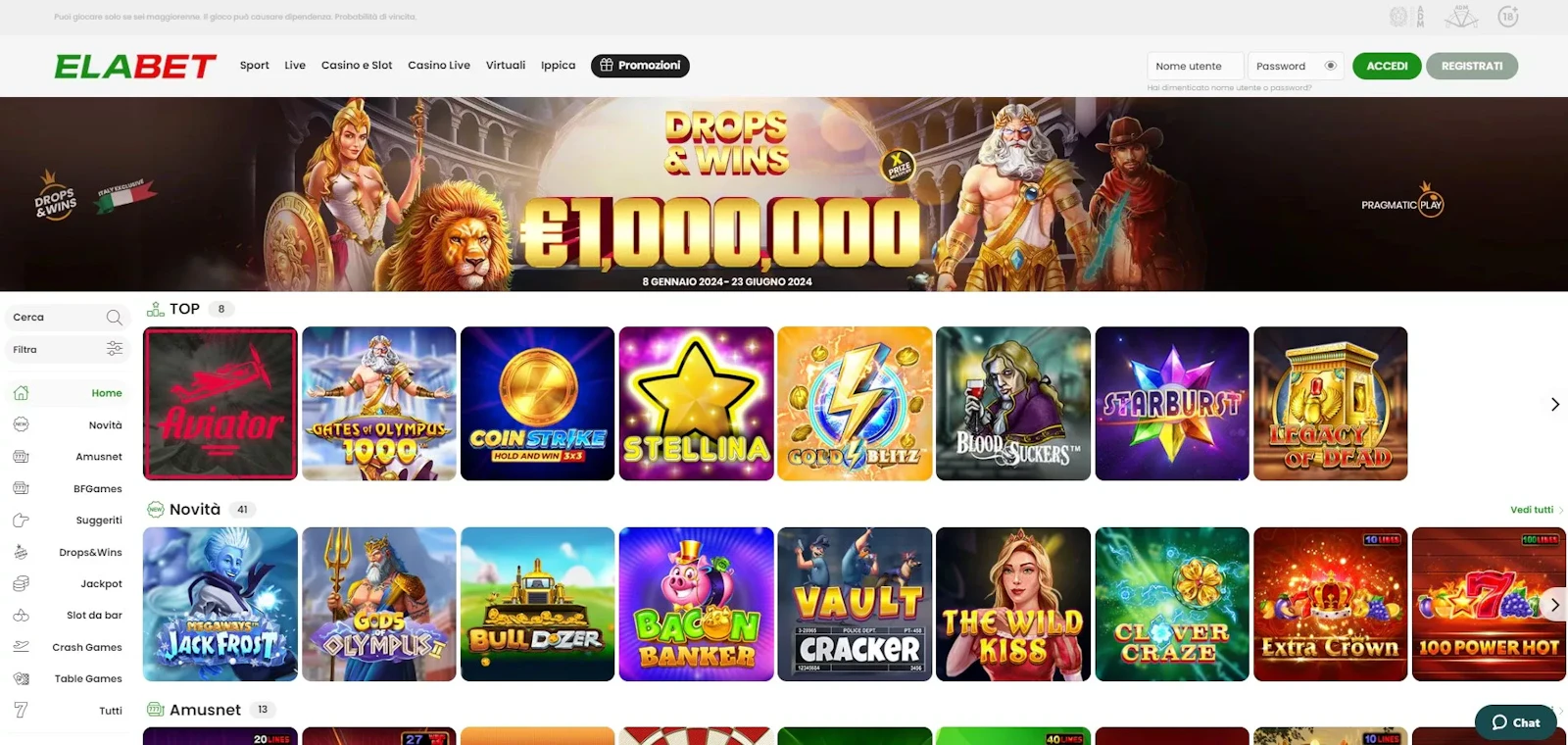Launch the Aviator game thumbnail
1568x745 pixels.
(x=220, y=404)
